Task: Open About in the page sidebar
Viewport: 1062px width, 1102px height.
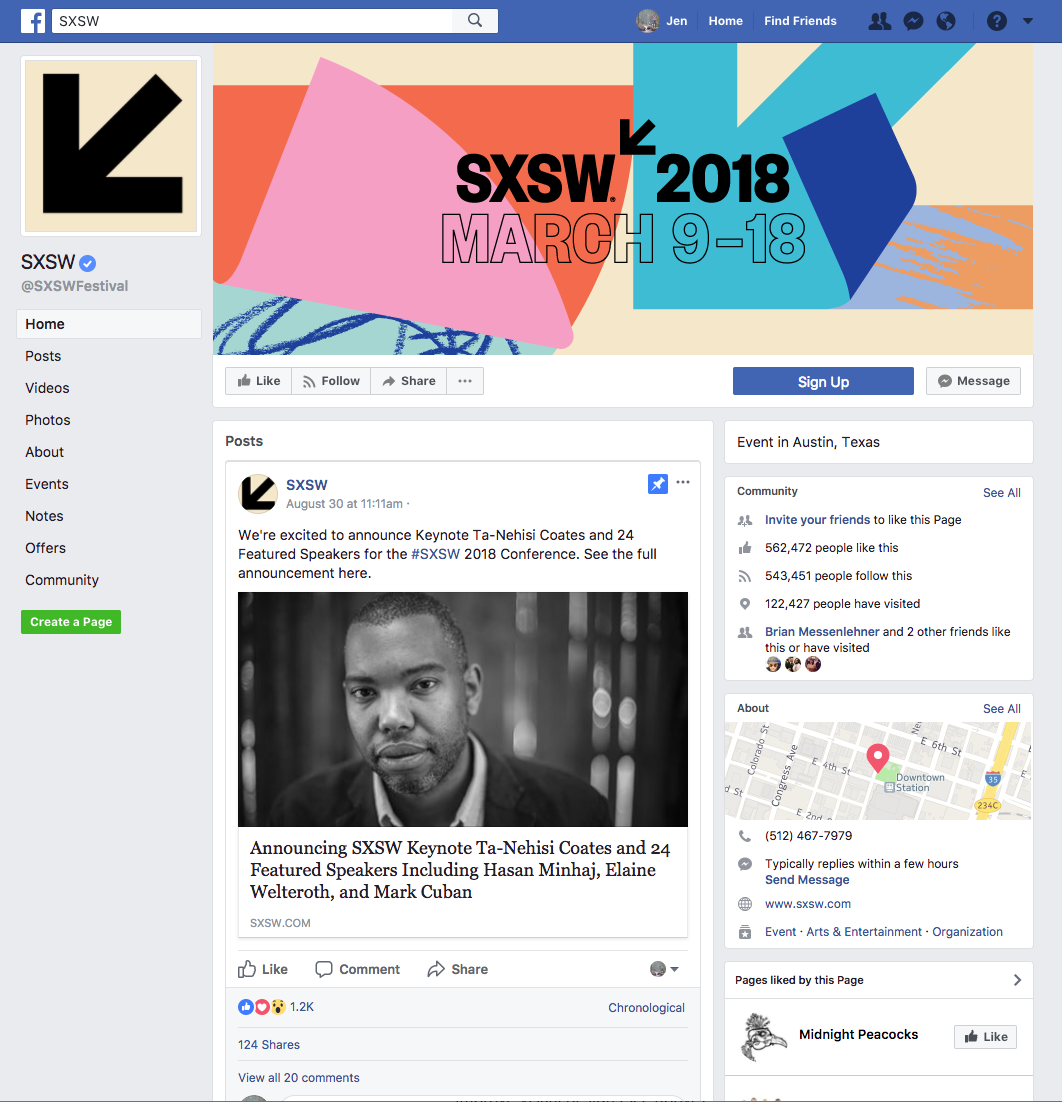Action: [x=44, y=452]
